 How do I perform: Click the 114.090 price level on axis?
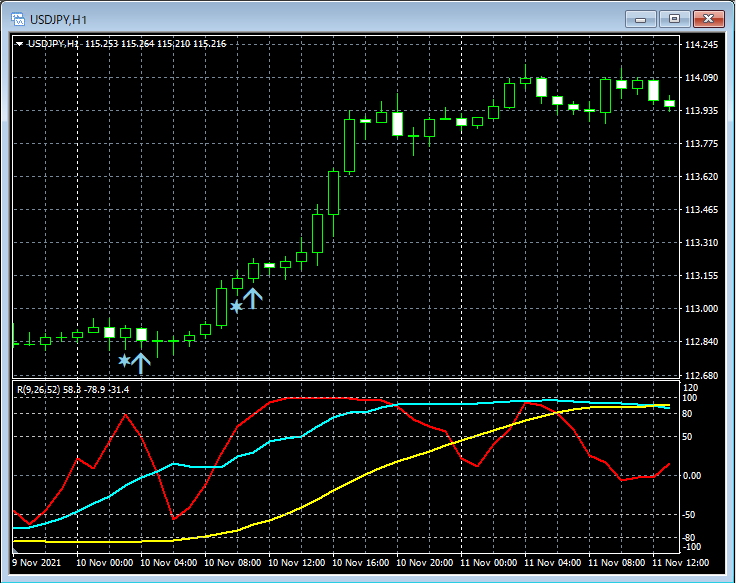700,78
